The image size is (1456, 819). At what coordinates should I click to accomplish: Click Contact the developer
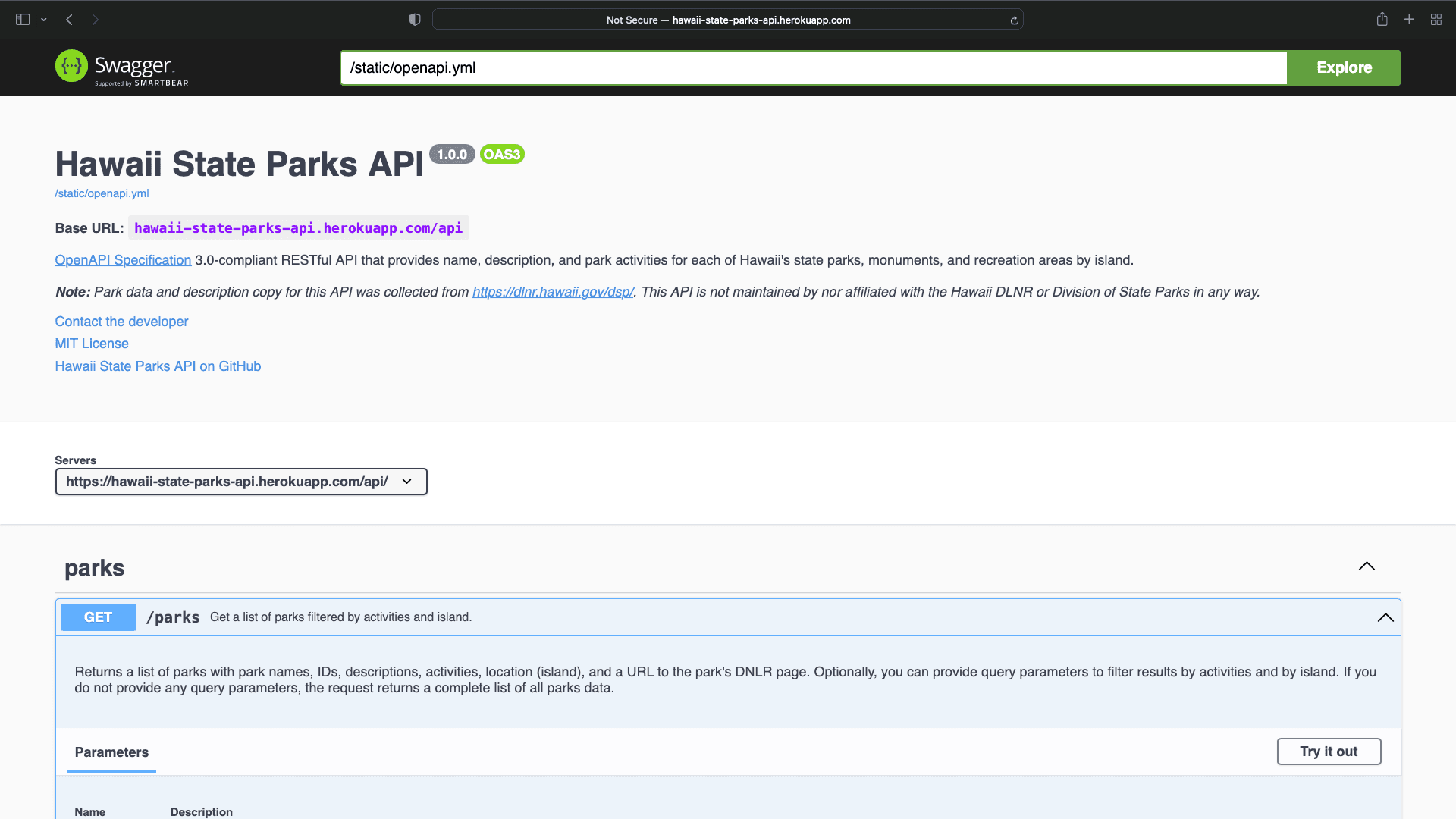click(121, 322)
